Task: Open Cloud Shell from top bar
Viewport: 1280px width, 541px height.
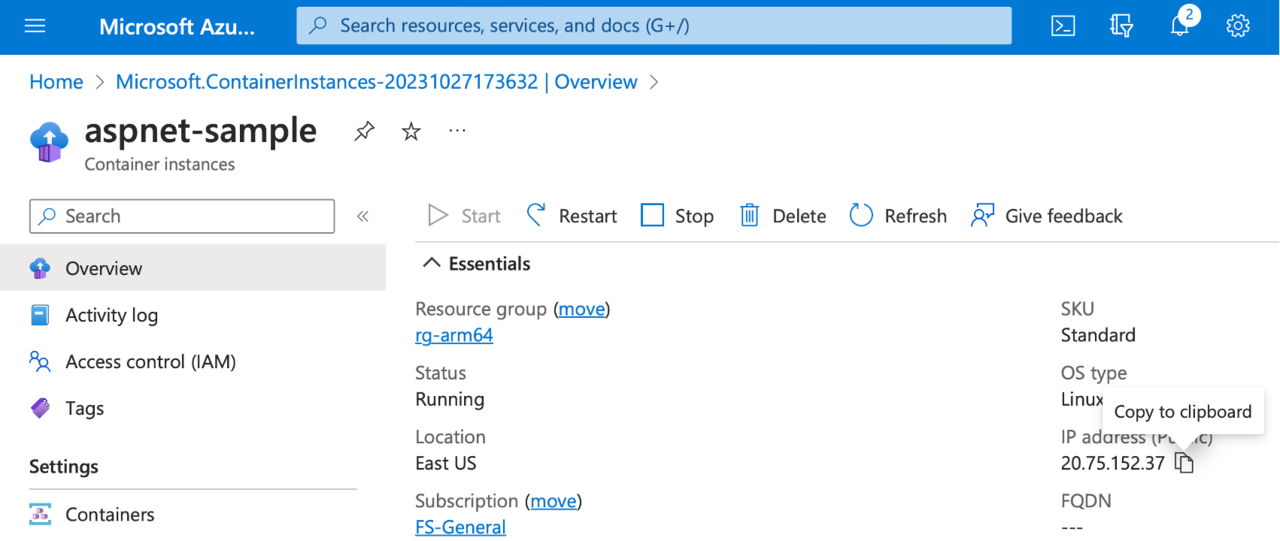Action: point(1063,26)
